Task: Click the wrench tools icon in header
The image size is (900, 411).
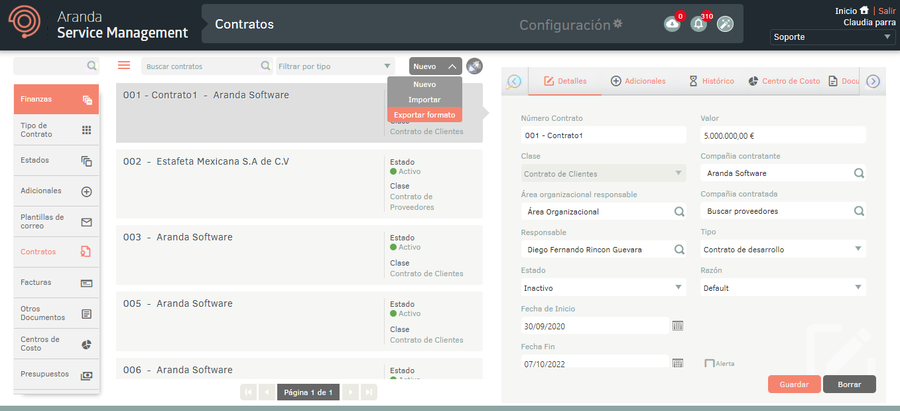Action: tap(726, 24)
